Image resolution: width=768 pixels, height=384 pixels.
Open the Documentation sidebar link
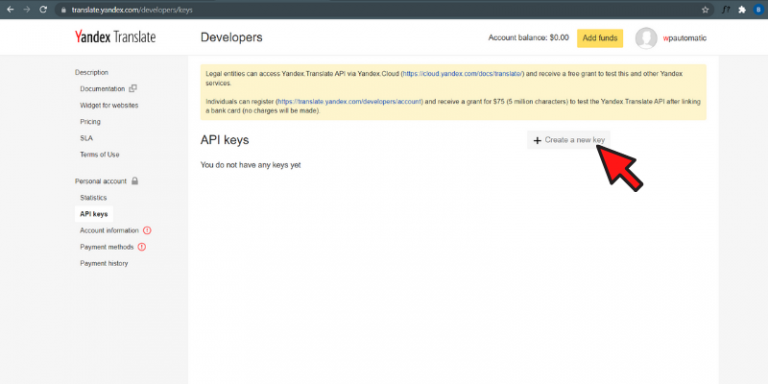[x=102, y=89]
